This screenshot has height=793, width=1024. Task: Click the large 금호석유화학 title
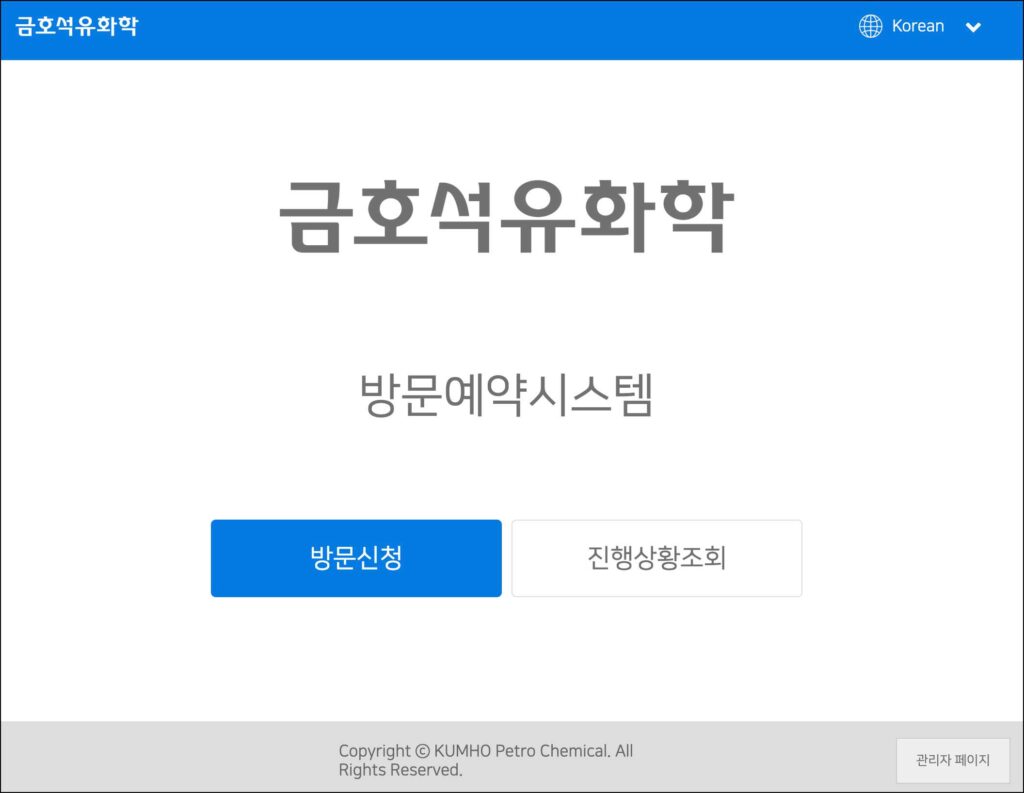pos(507,217)
